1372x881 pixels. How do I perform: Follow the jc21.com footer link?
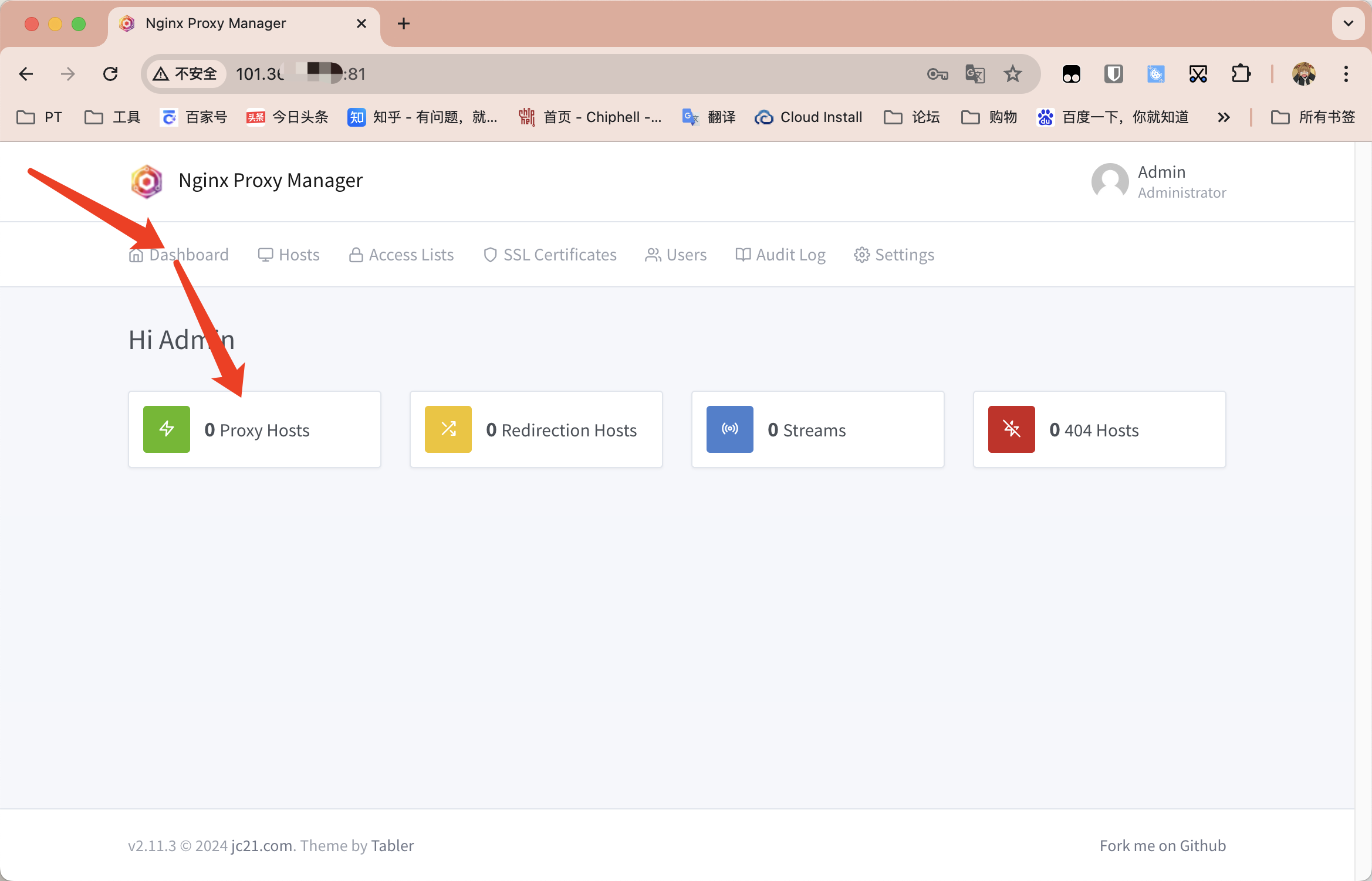262,845
